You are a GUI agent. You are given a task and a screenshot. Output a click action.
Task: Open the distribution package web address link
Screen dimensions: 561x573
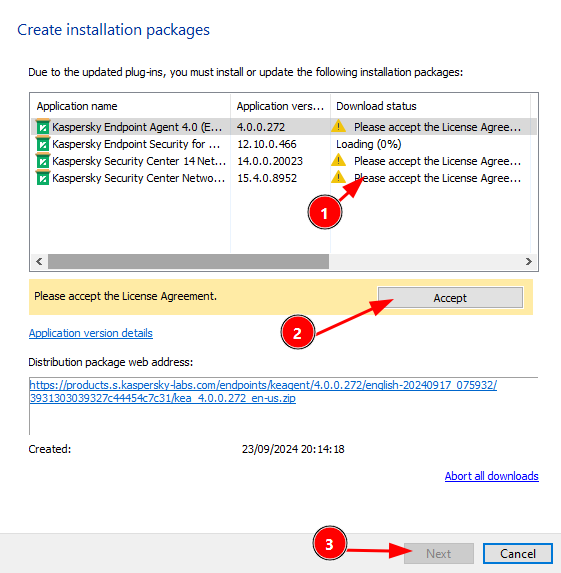point(263,391)
